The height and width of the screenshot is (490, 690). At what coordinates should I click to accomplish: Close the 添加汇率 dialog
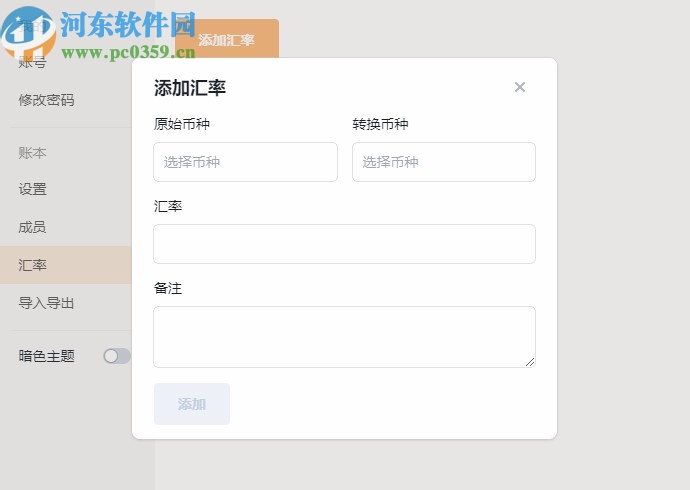point(520,87)
